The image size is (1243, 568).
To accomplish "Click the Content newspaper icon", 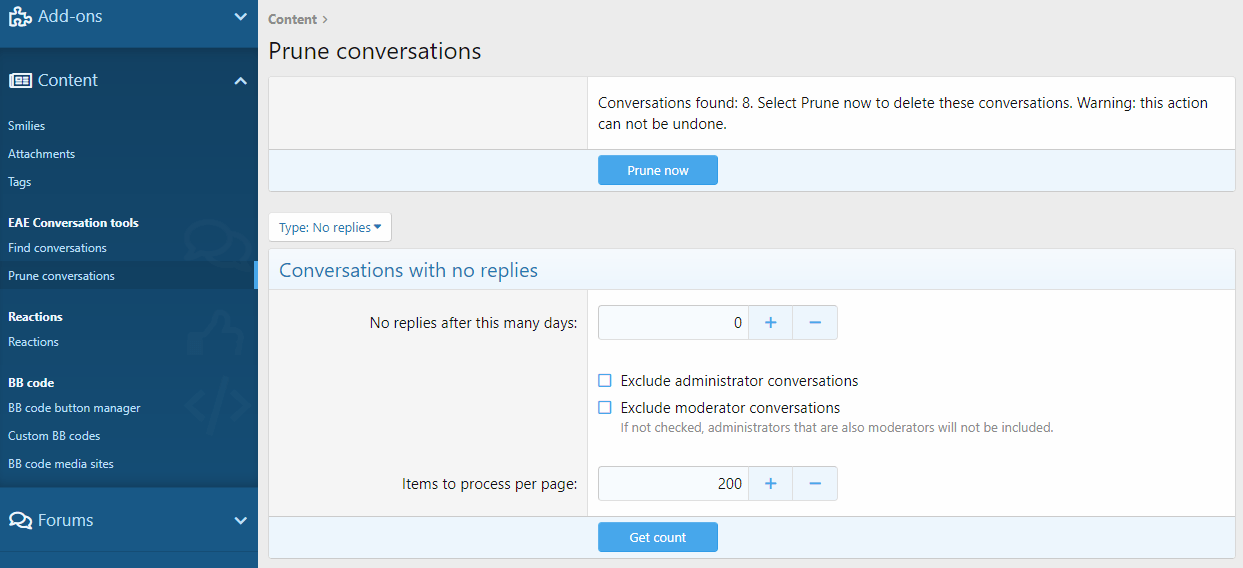I will click(x=20, y=81).
